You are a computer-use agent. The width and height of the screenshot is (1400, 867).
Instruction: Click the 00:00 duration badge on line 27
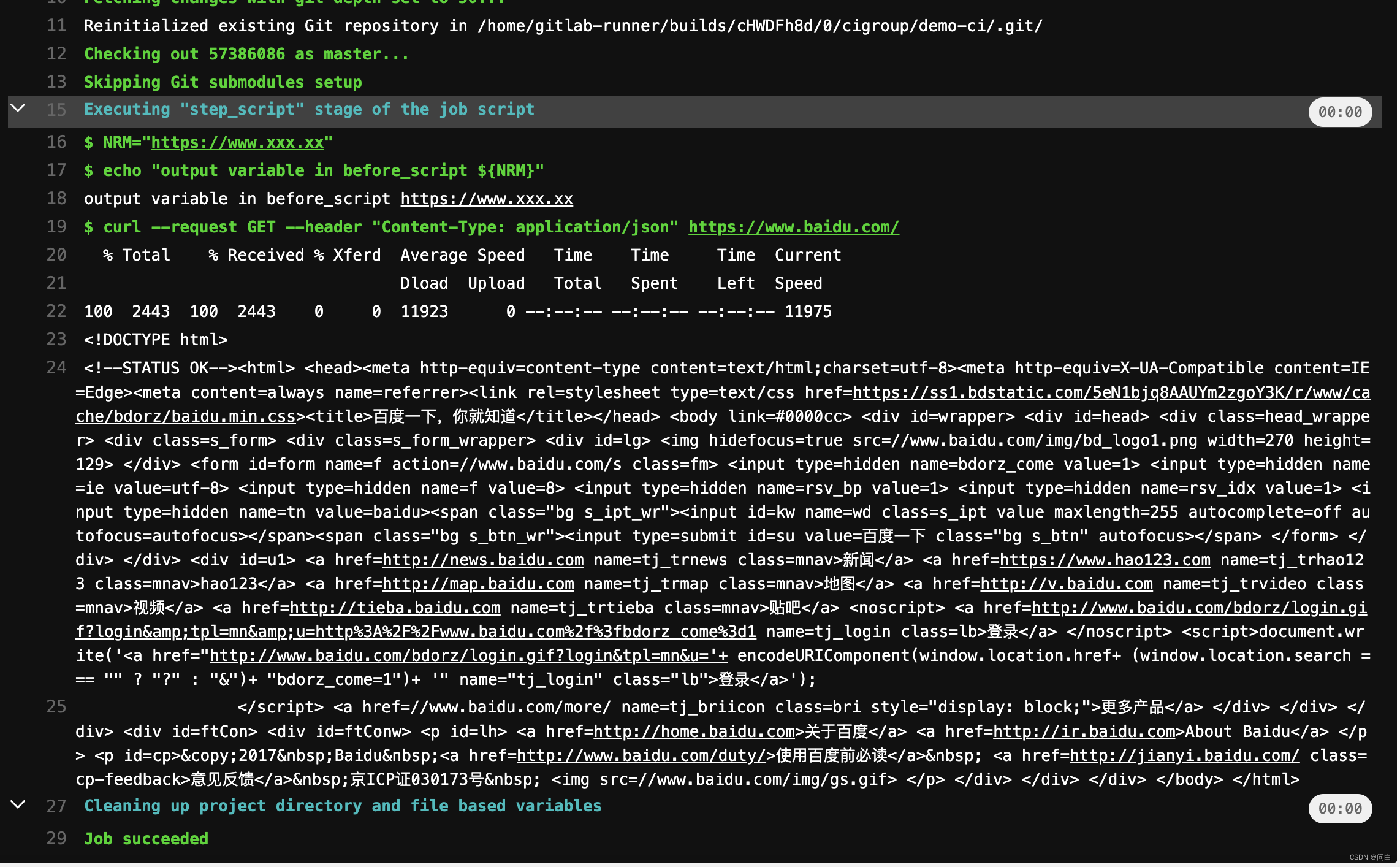(x=1339, y=809)
